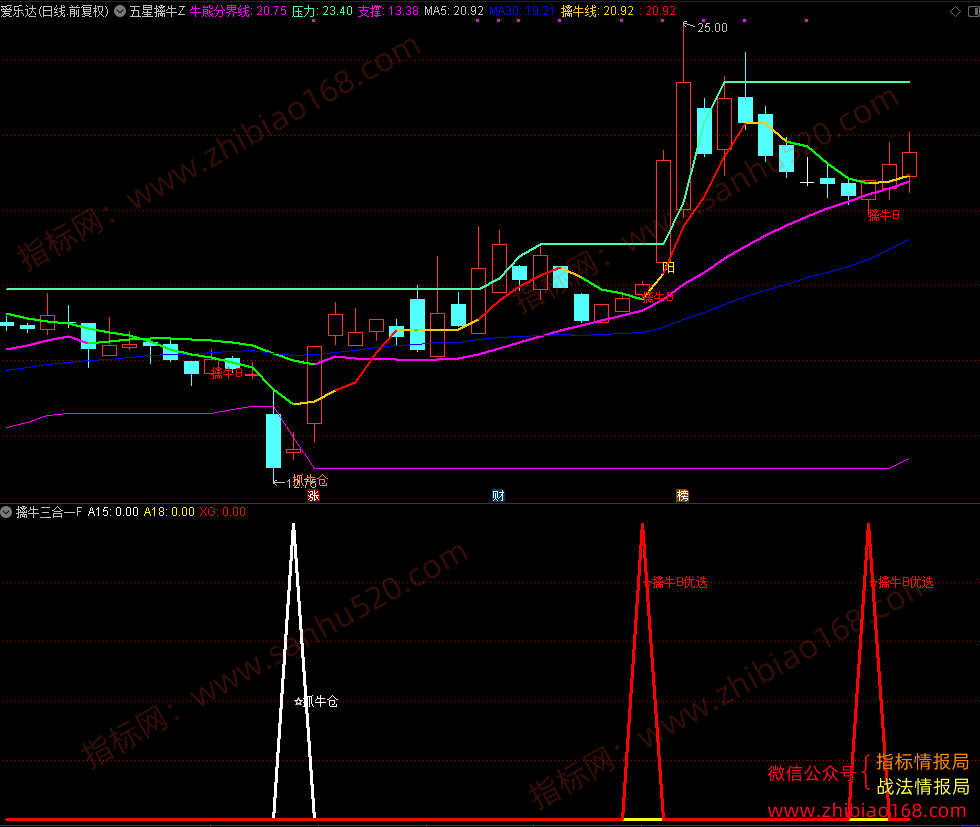Click the 25.00 high price label
This screenshot has width=980, height=827.
click(x=712, y=28)
